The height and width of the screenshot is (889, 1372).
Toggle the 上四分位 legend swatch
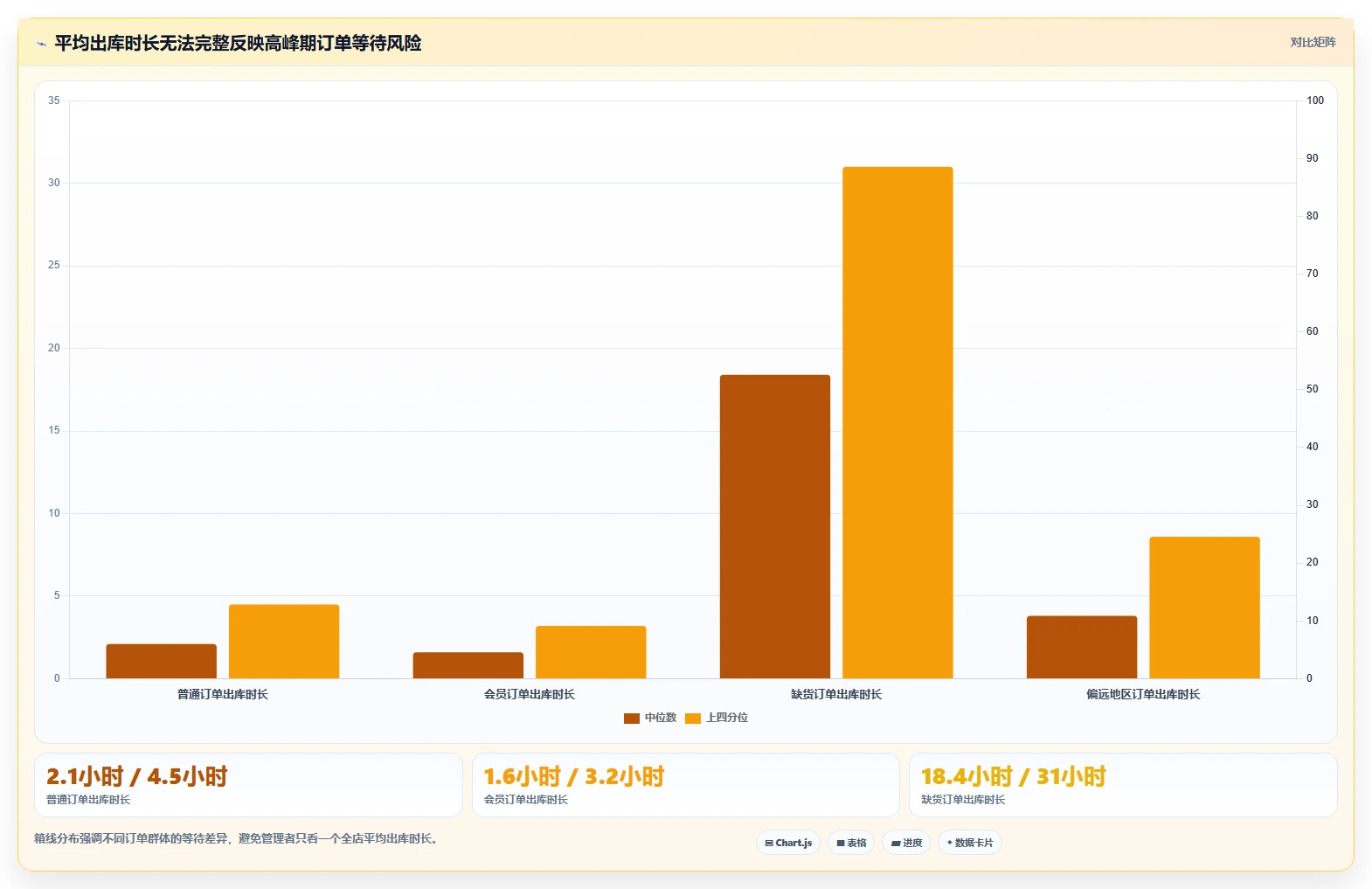[x=693, y=719]
